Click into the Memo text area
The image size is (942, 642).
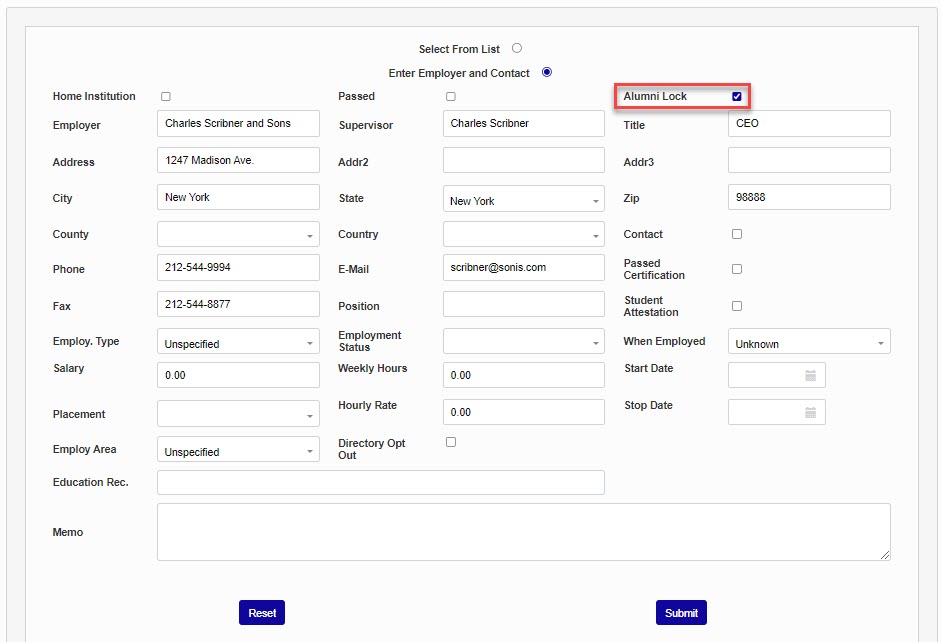pyautogui.click(x=523, y=532)
